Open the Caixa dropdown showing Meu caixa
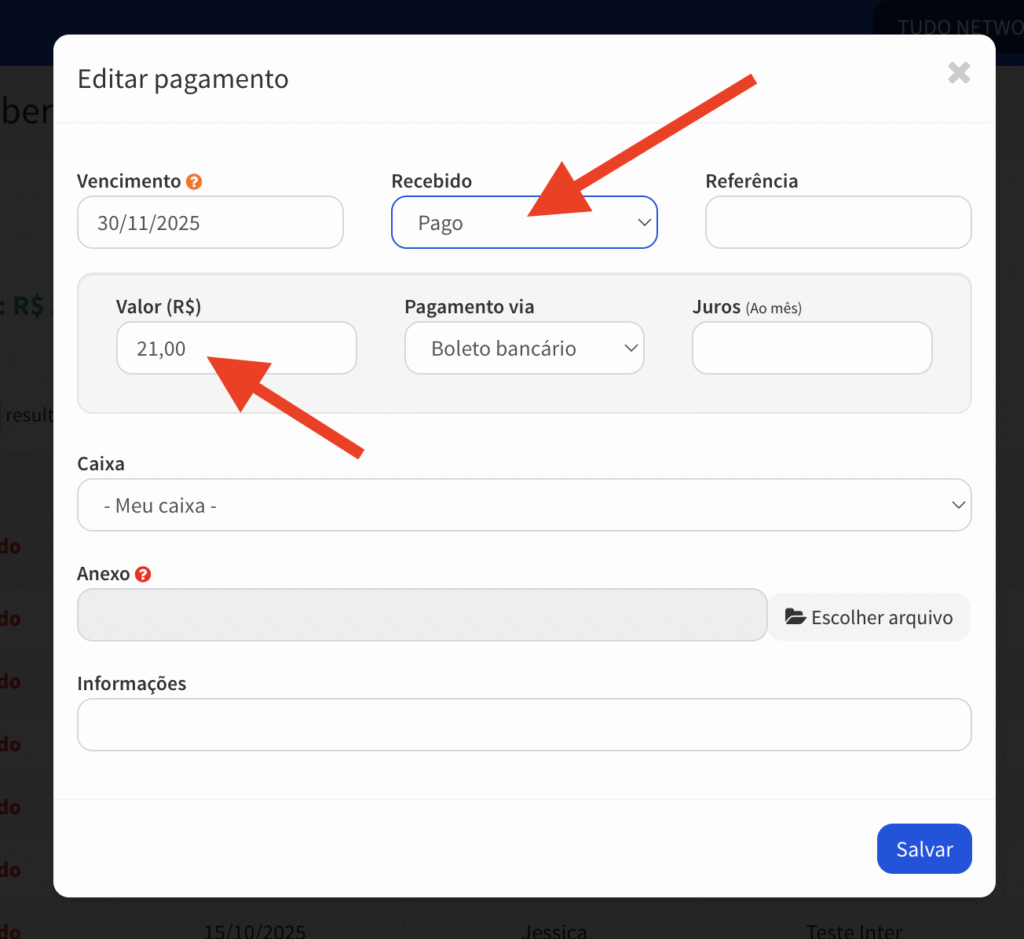 (x=524, y=505)
